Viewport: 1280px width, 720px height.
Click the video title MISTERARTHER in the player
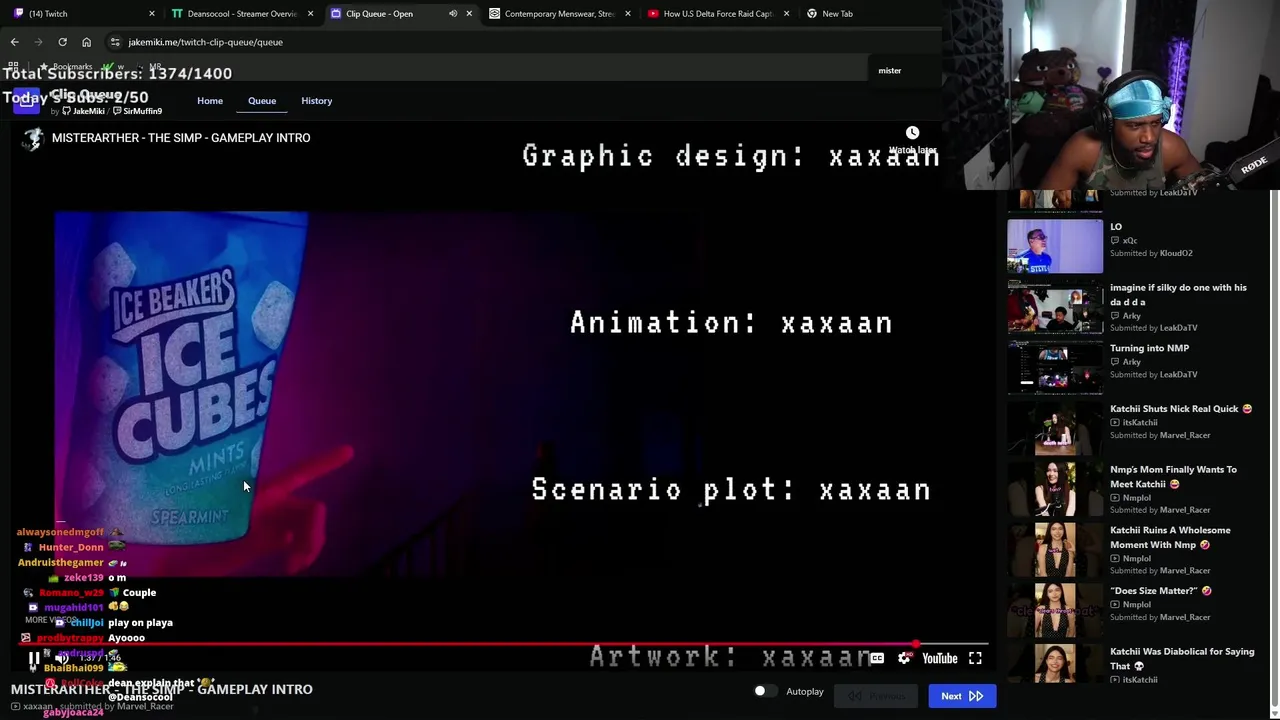(181, 138)
